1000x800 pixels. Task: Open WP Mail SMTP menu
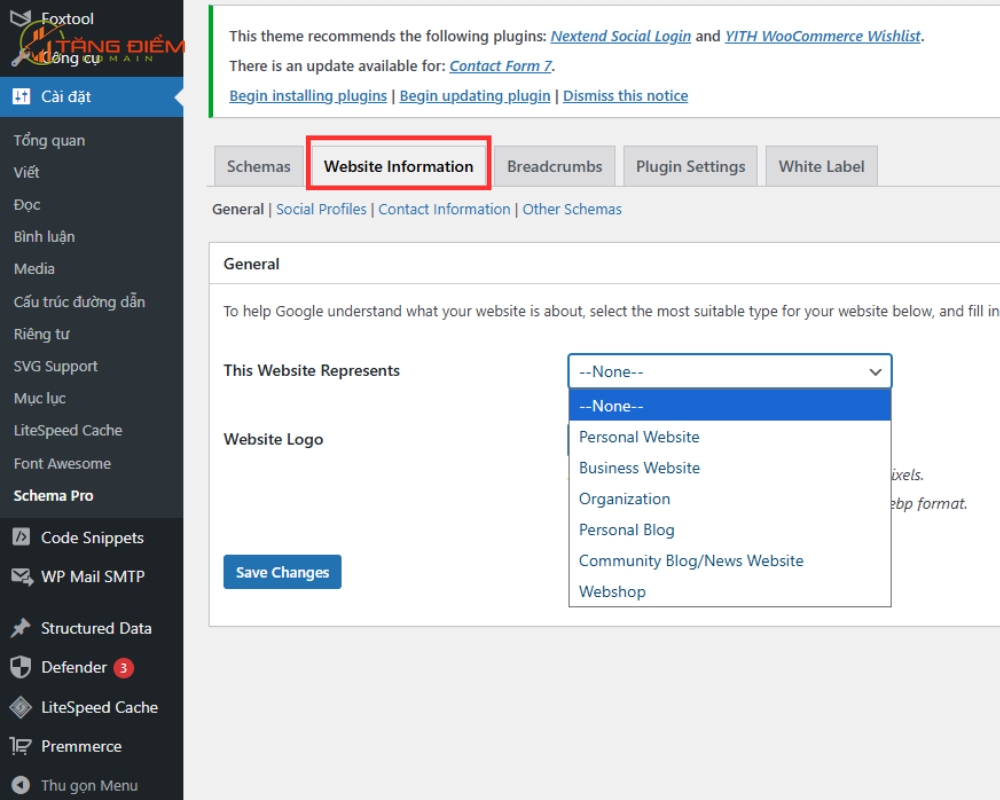(x=91, y=577)
